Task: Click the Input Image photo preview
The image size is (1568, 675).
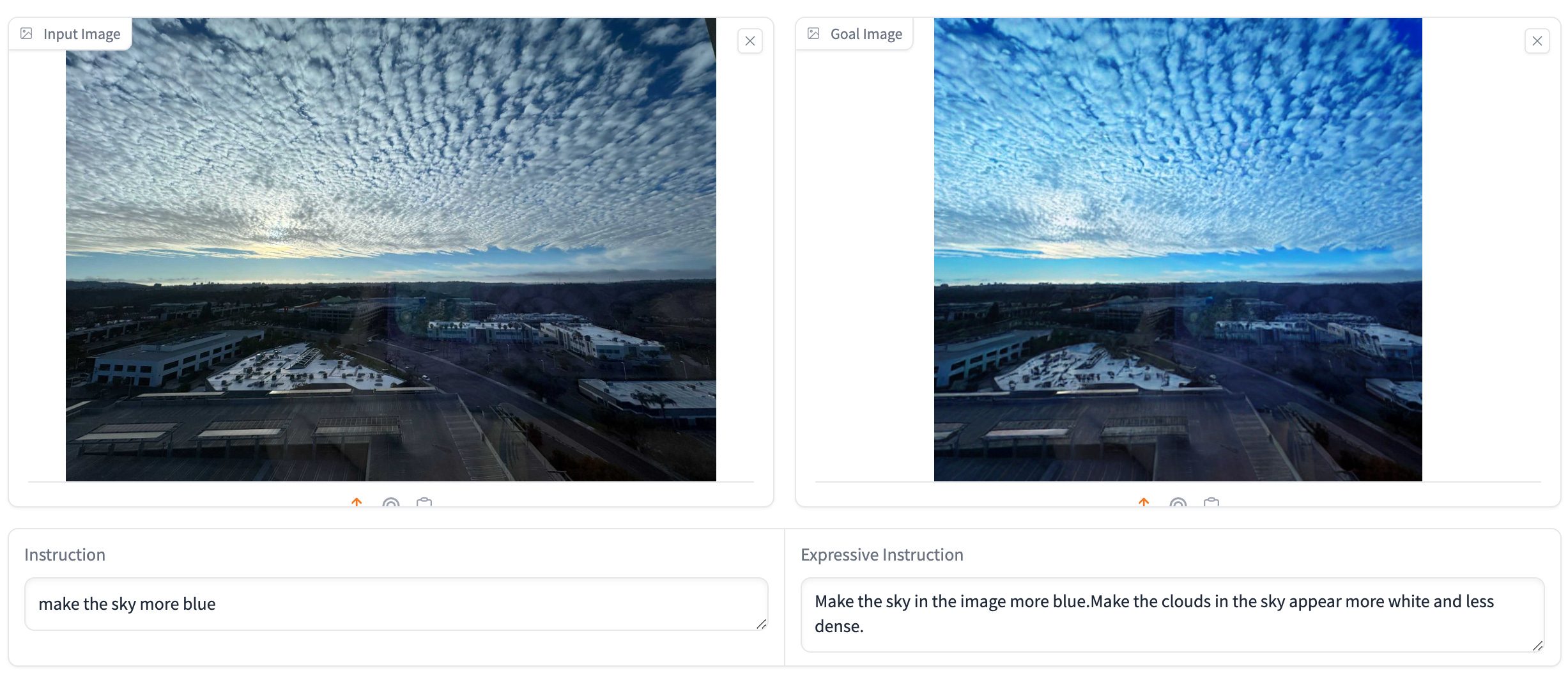Action: [x=391, y=249]
